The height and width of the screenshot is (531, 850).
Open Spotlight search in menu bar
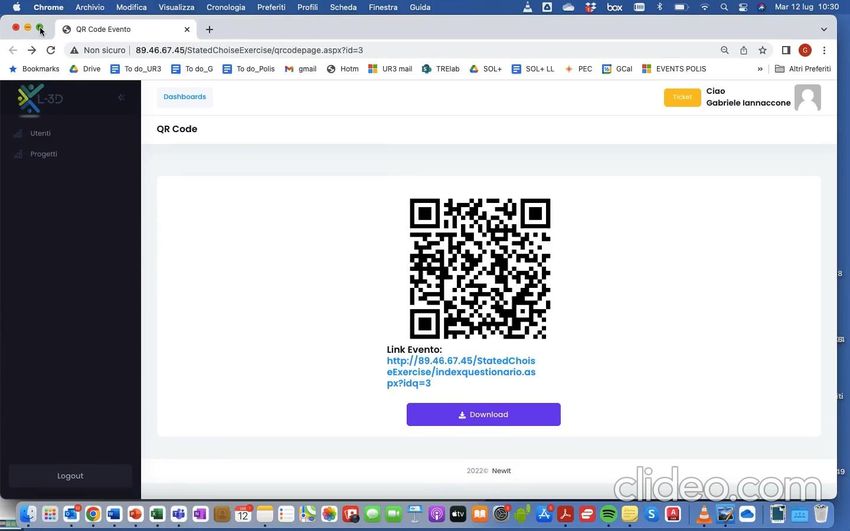click(724, 7)
